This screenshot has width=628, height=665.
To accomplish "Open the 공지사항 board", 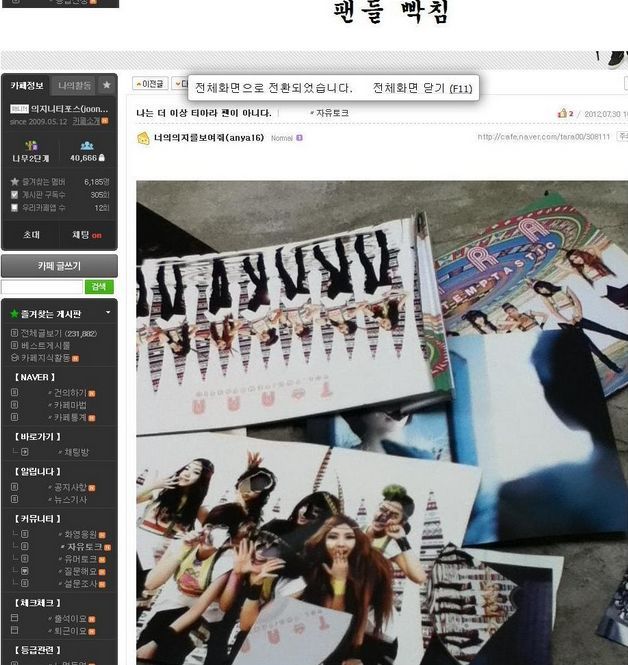I will (70, 487).
